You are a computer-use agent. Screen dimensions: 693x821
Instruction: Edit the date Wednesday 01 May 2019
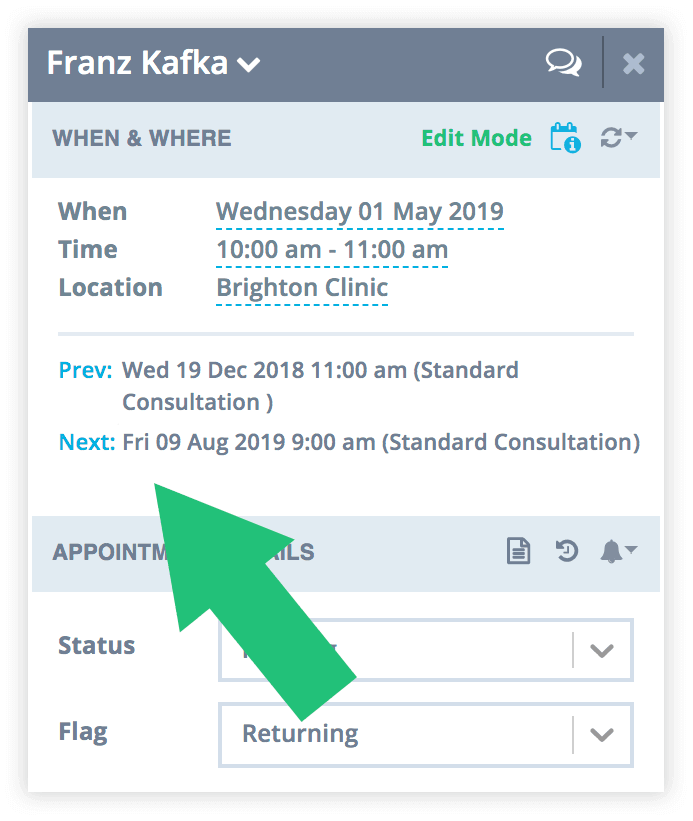360,212
